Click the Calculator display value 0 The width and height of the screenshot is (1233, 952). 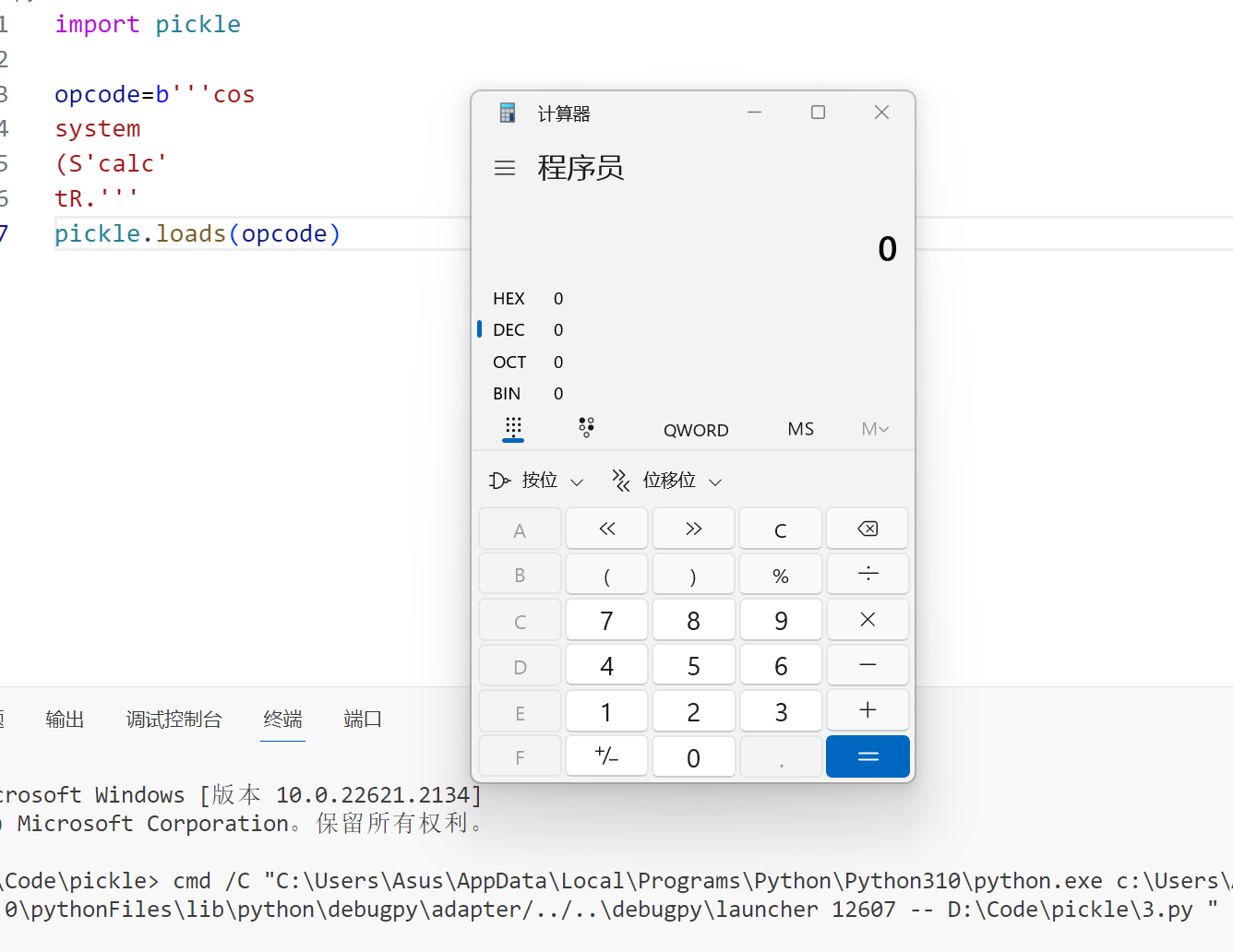[887, 248]
